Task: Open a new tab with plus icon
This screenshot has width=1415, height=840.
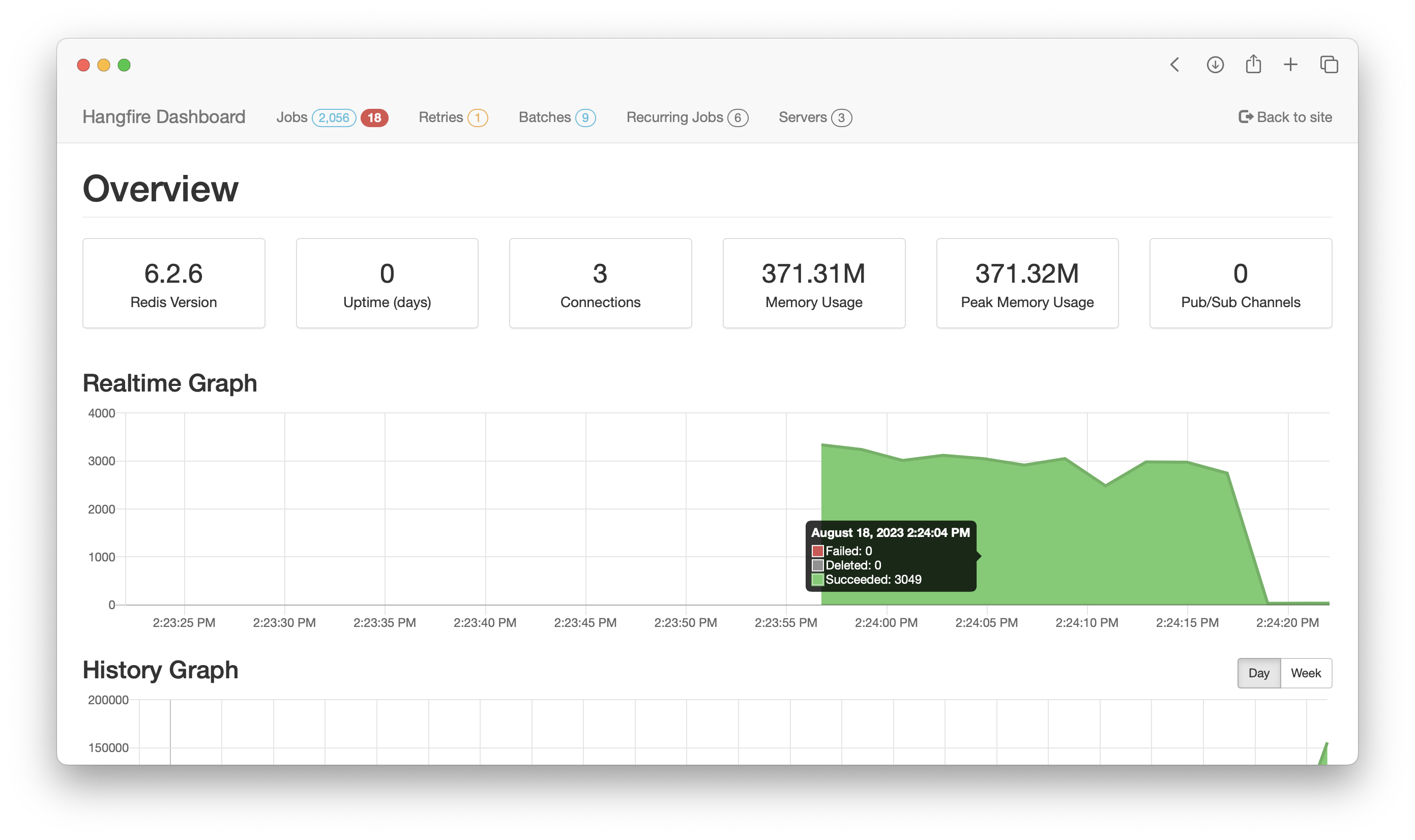Action: point(1290,65)
